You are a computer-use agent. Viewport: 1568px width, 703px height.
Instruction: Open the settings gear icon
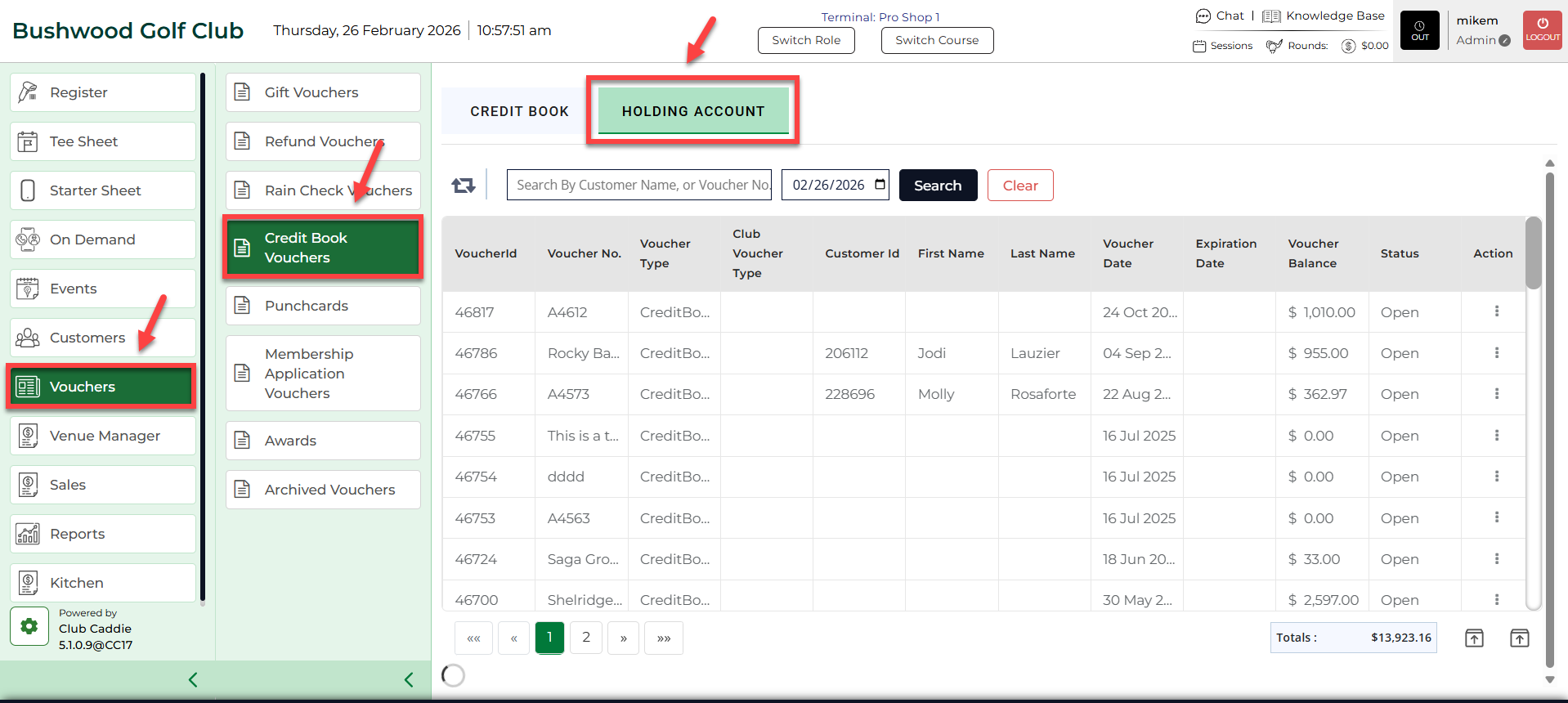(29, 627)
